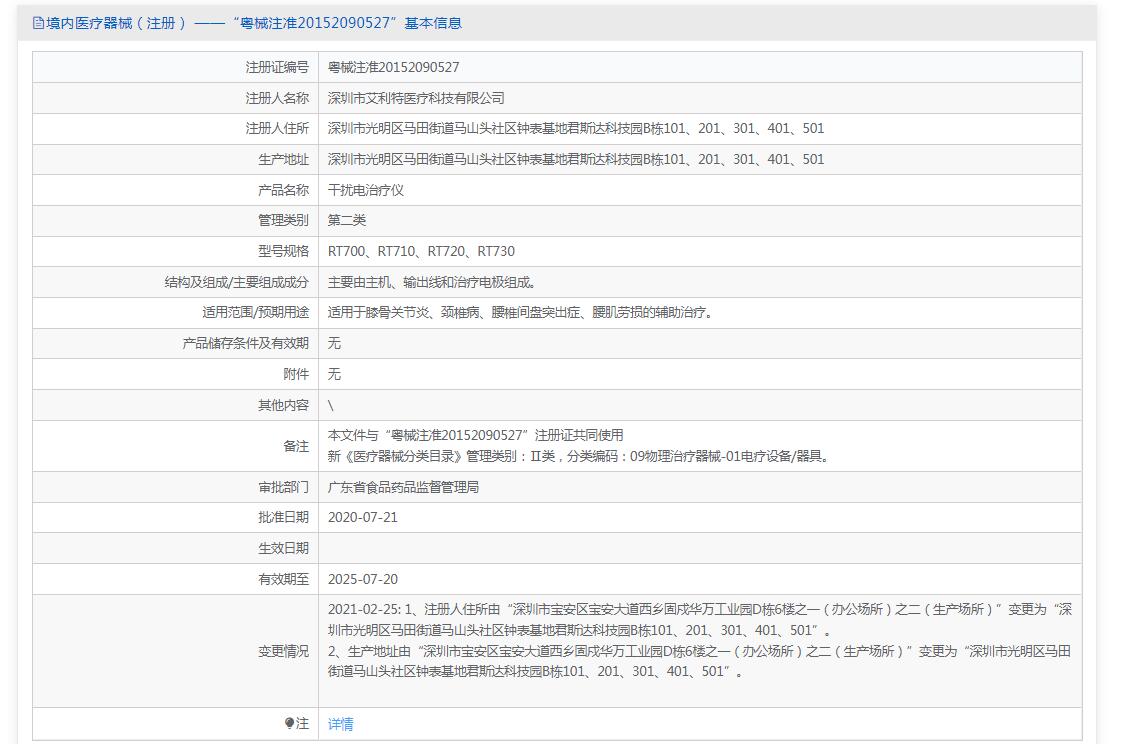Select model values RT700、RT710、RT720、RT730
The image size is (1131, 744).
point(421,251)
